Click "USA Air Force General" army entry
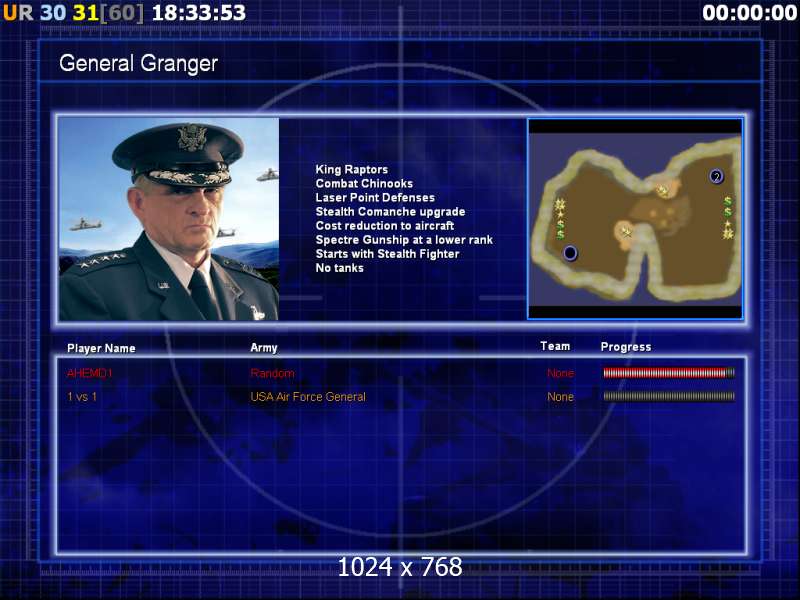Screen dimensions: 800x600 pyautogui.click(x=308, y=396)
